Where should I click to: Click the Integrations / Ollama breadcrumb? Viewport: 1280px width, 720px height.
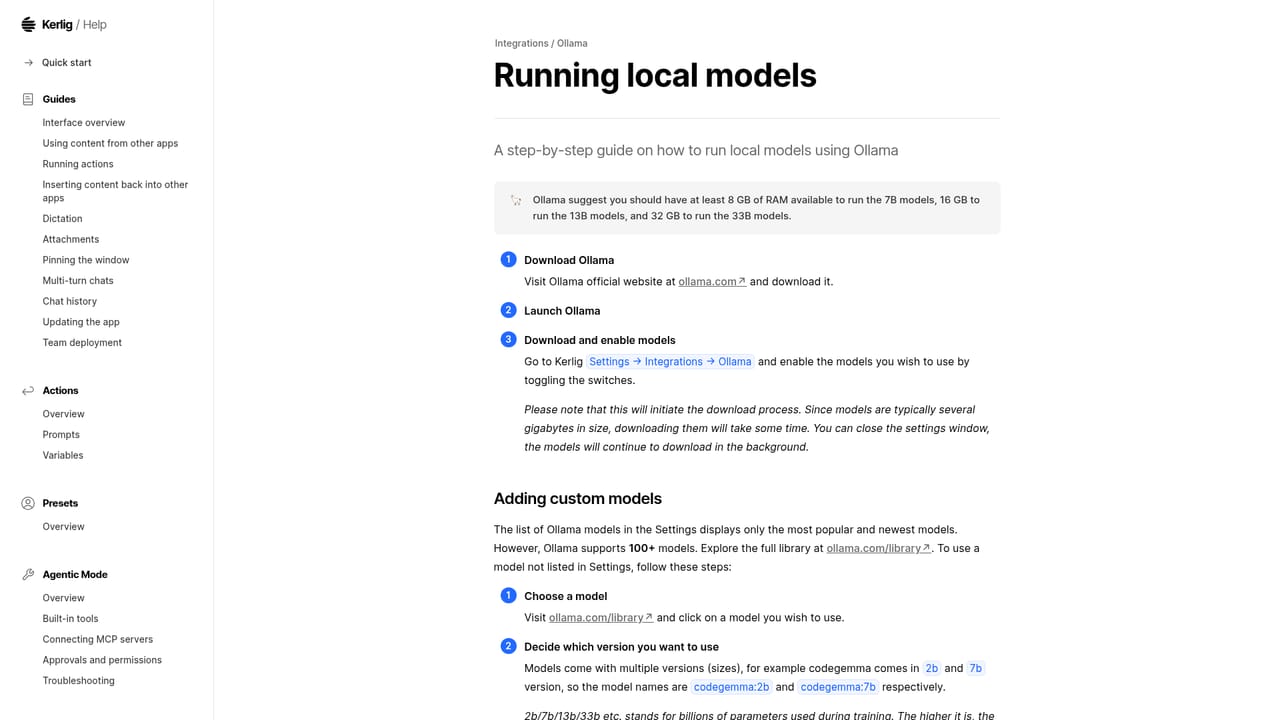(541, 44)
